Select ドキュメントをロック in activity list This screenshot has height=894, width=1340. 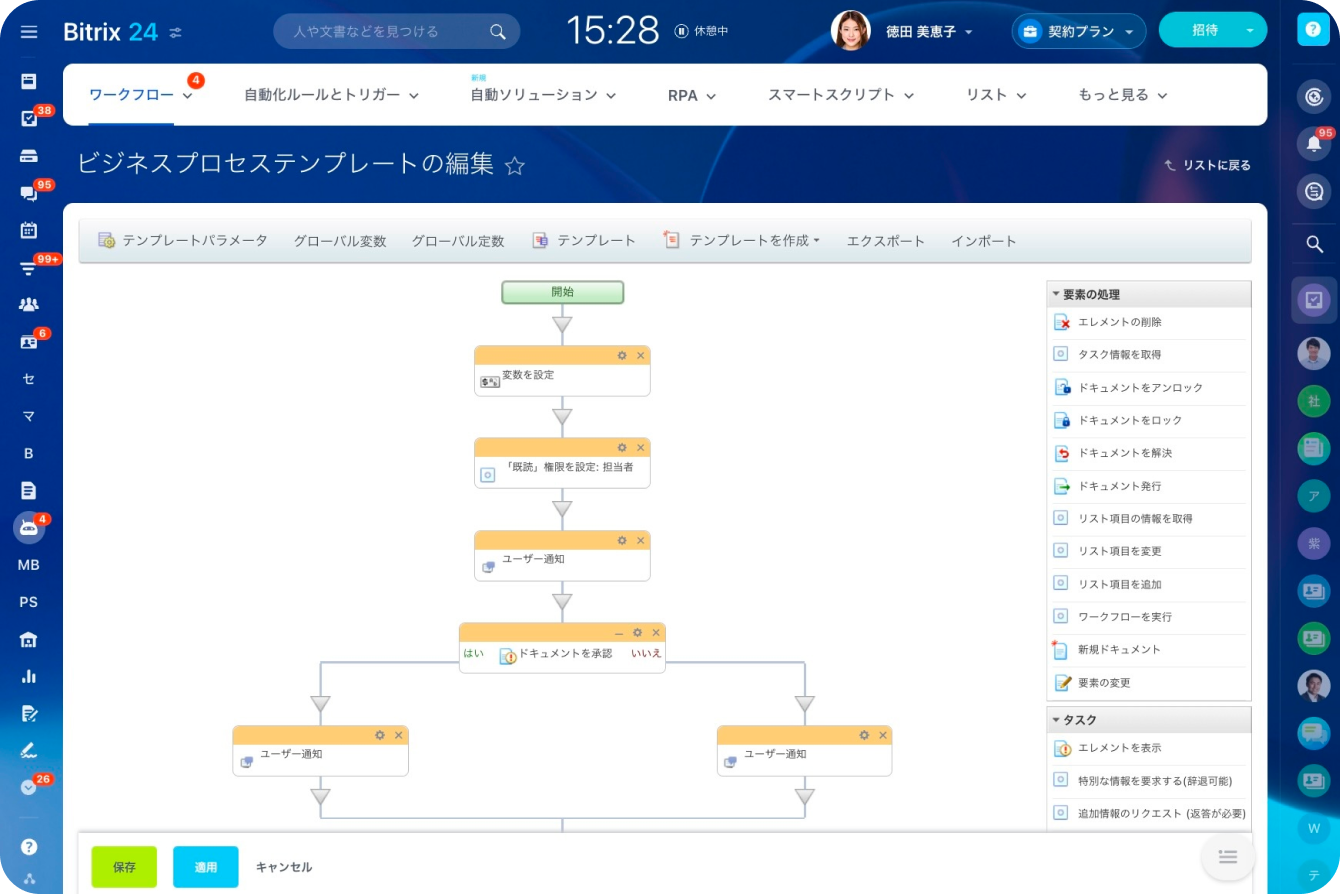[x=1129, y=420]
